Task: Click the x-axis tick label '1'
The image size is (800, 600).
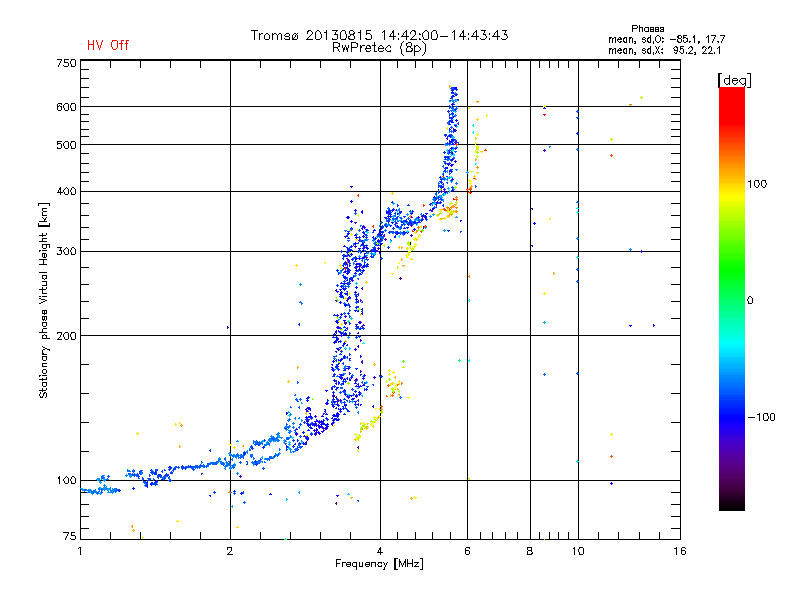Action: click(80, 551)
